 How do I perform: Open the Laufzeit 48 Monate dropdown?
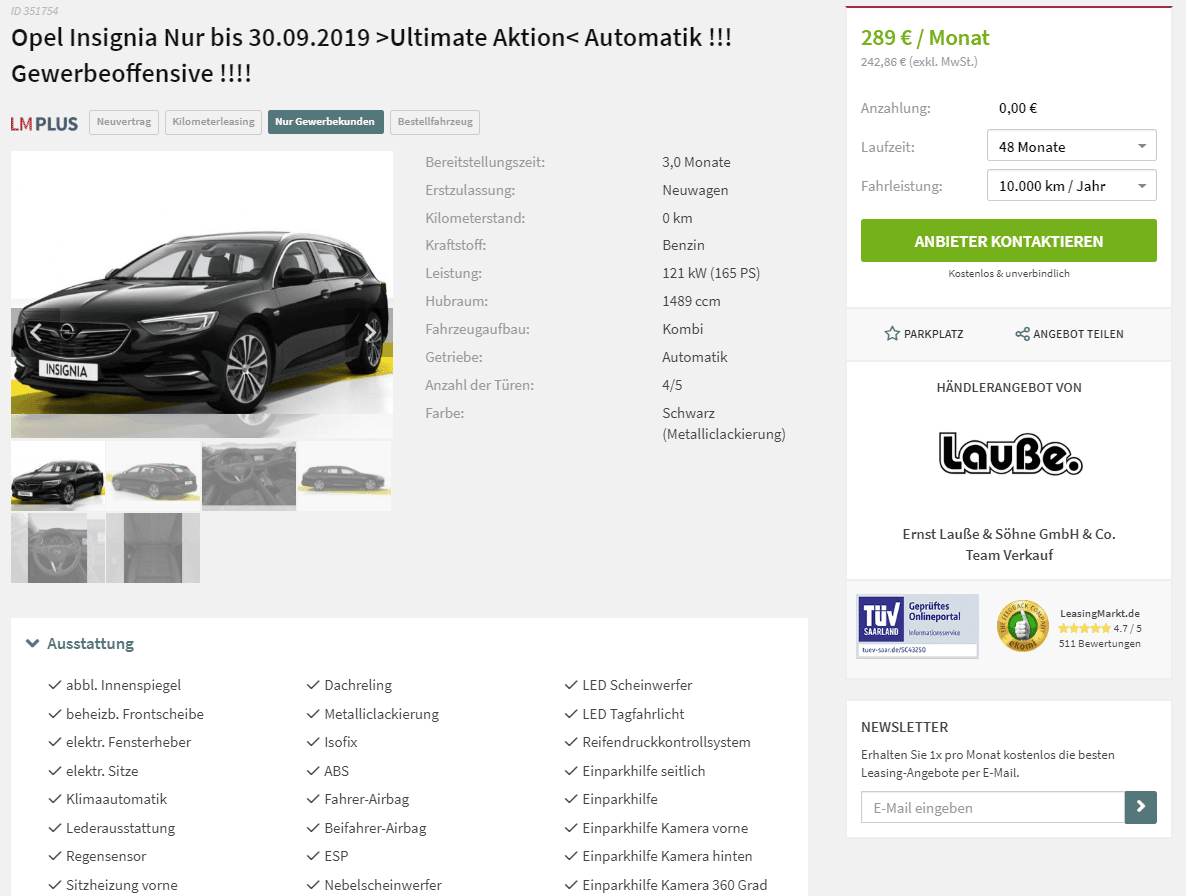click(1071, 146)
